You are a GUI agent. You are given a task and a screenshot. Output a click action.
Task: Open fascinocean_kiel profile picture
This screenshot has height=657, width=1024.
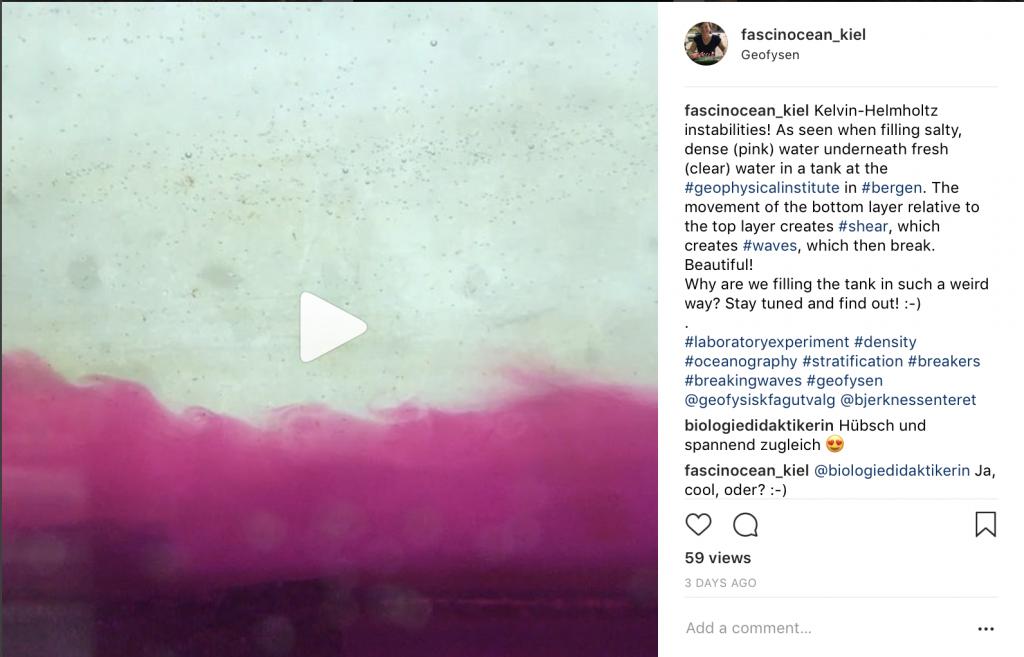[706, 44]
